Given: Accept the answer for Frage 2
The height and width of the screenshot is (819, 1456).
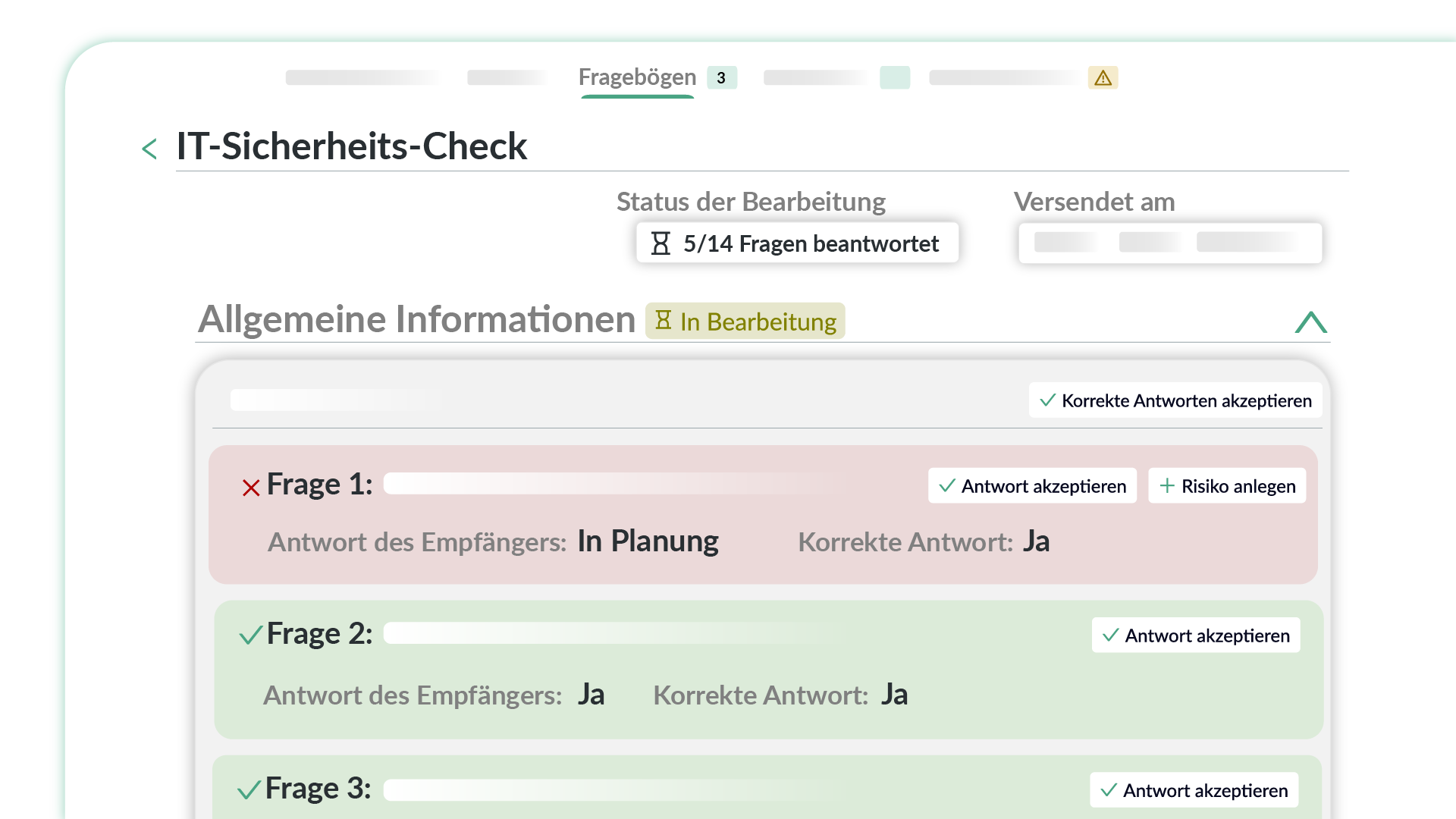Looking at the screenshot, I should tap(1196, 635).
